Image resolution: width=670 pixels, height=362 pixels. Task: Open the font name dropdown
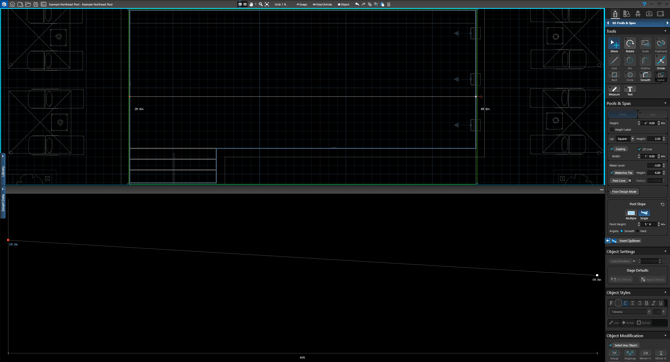click(631, 312)
